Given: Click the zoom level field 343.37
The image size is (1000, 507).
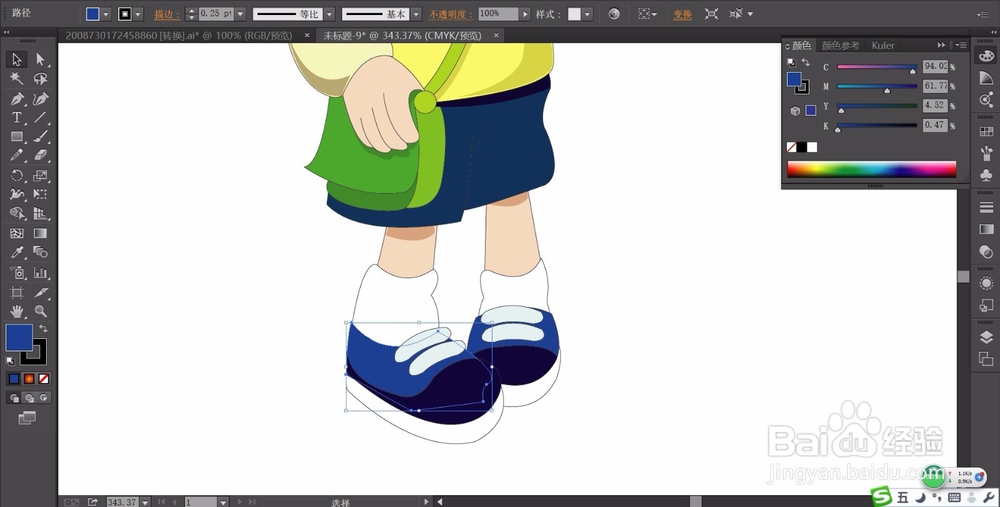Looking at the screenshot, I should coord(122,502).
